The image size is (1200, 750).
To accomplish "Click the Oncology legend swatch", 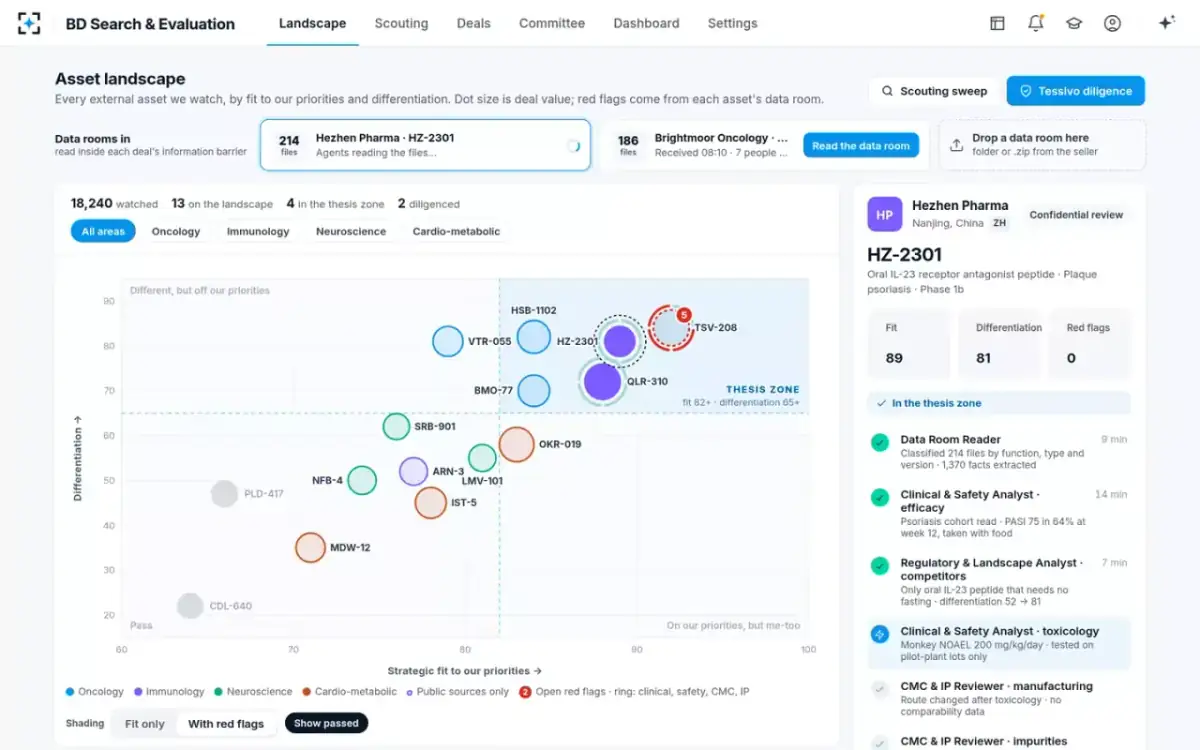I will [x=69, y=691].
